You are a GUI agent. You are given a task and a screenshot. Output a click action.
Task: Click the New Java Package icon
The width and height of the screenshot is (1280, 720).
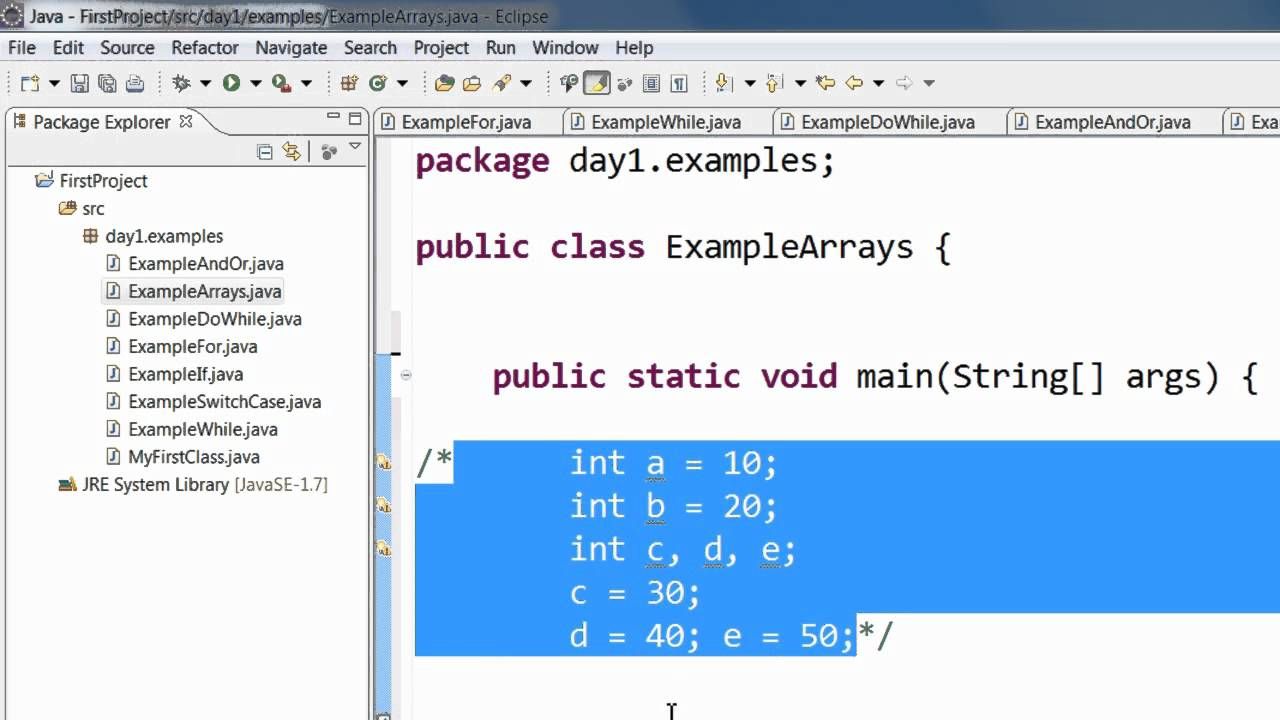coord(349,84)
